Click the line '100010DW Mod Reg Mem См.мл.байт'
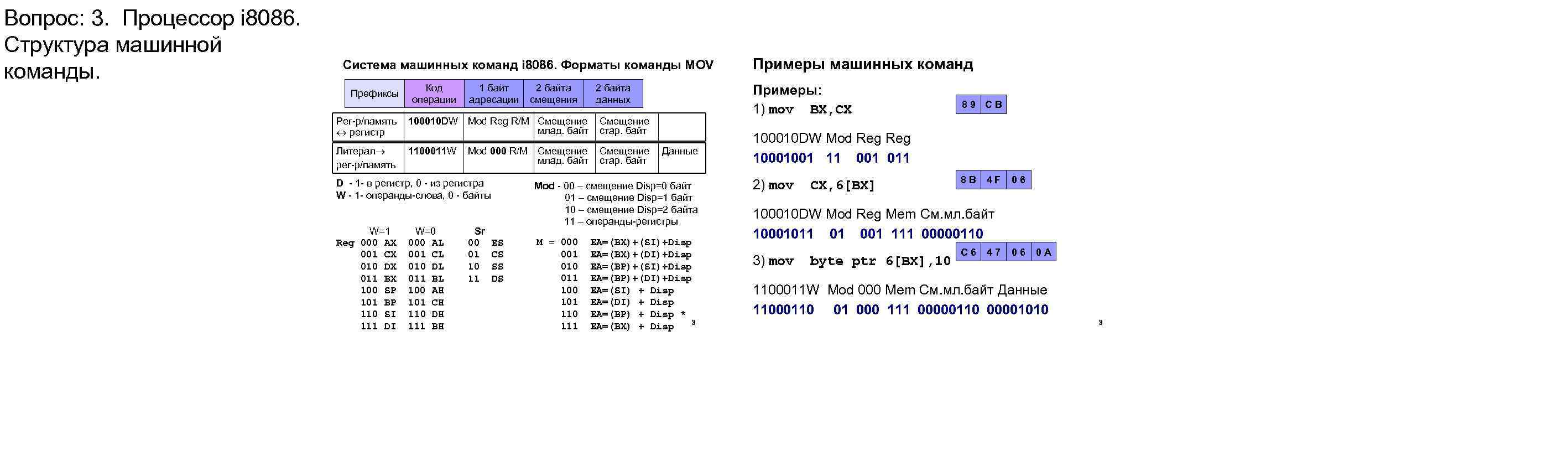The height and width of the screenshot is (471, 1568). [873, 214]
